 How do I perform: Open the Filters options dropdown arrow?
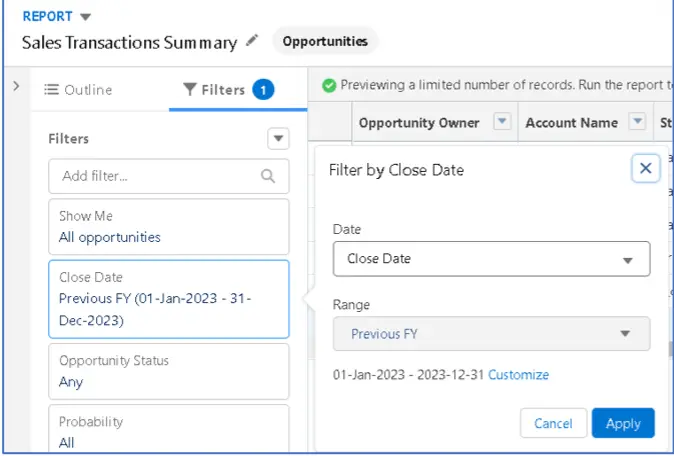click(278, 139)
